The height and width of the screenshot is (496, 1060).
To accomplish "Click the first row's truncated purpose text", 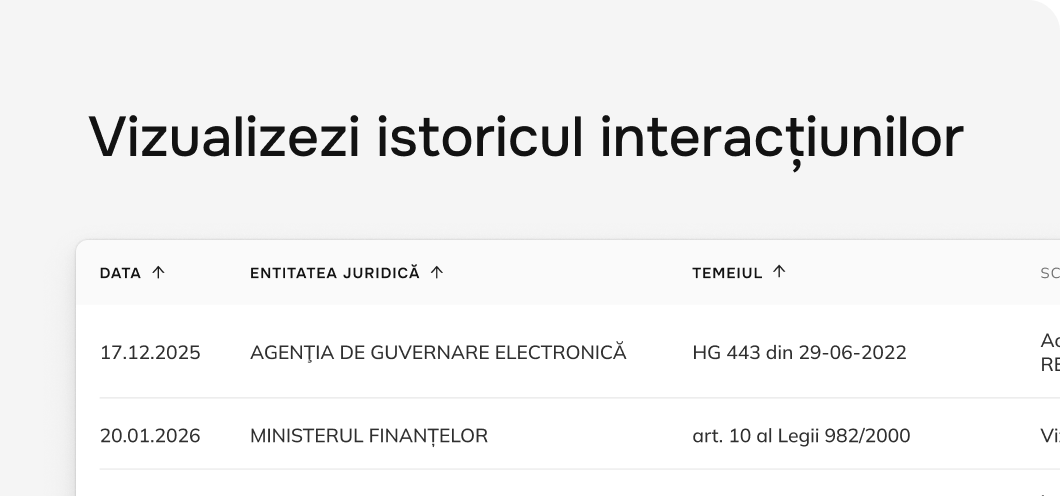I will 1050,353.
